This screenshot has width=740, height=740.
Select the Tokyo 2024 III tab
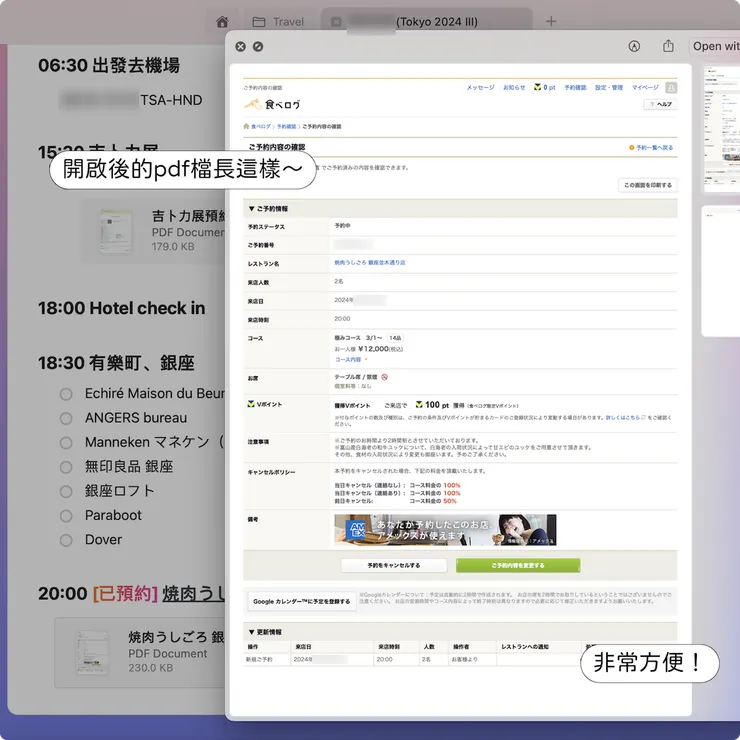pyautogui.click(x=427, y=22)
